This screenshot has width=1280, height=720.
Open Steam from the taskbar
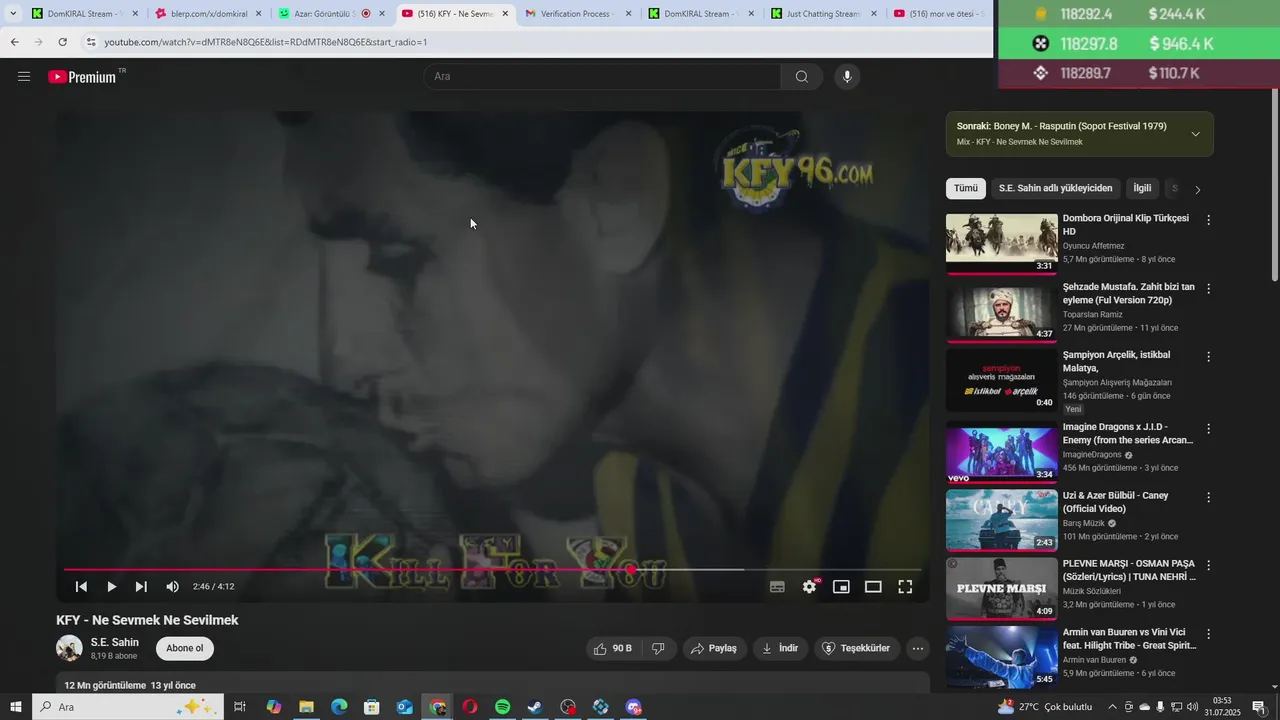pos(535,707)
